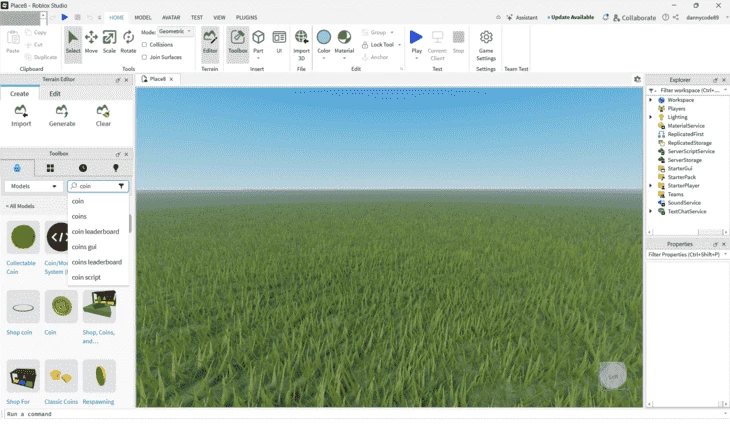Click the Lock Tool icon
730x432 pixels.
tap(365, 45)
